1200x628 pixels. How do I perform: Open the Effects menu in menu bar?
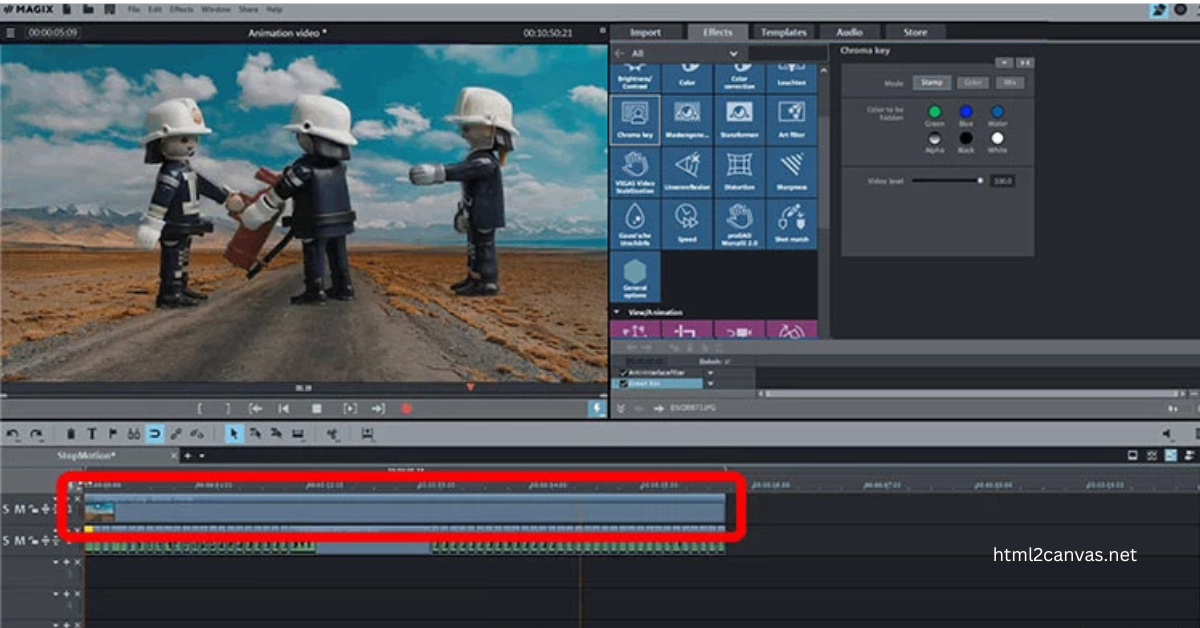click(x=181, y=9)
